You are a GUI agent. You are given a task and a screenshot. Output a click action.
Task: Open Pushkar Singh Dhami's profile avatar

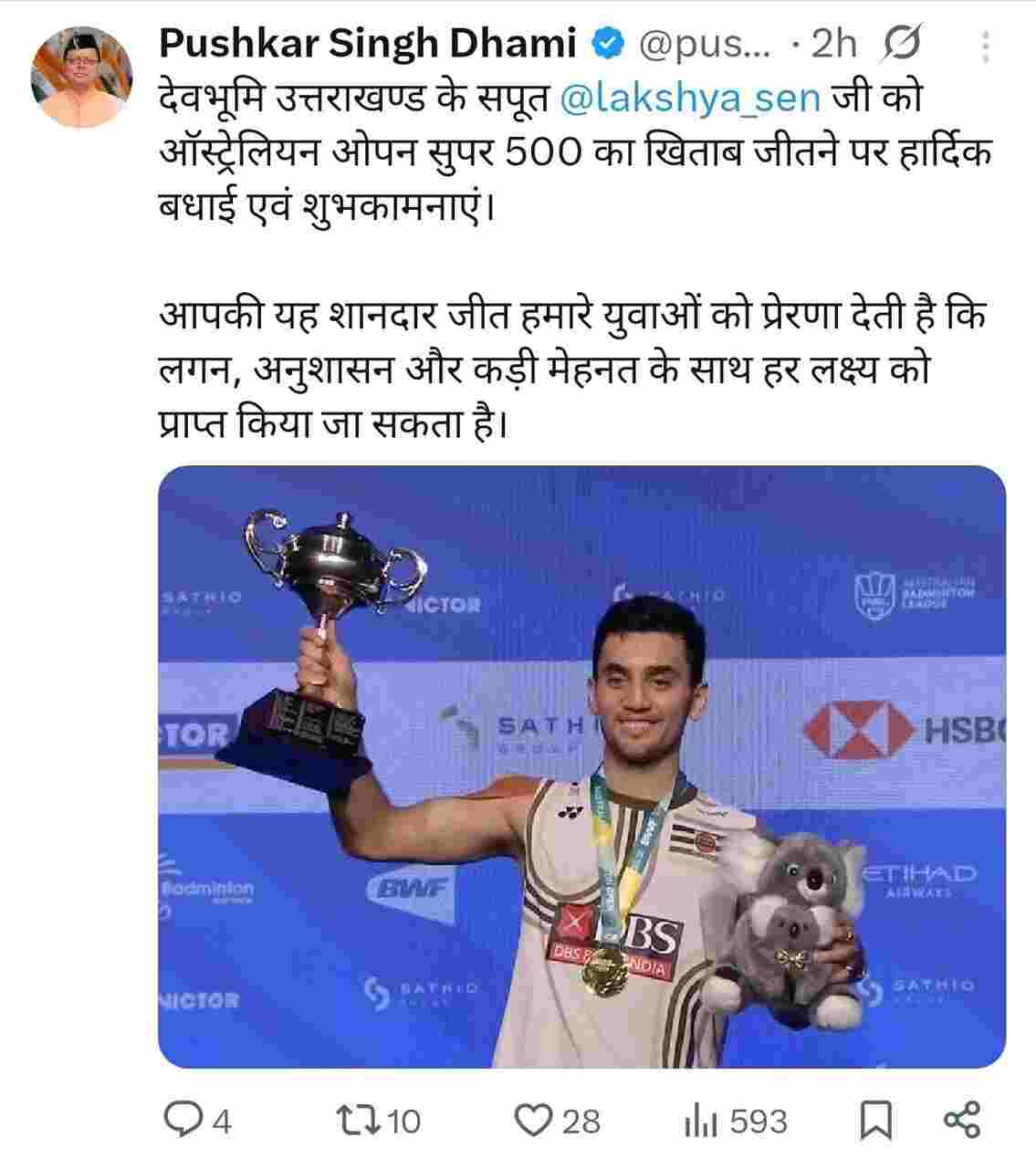coord(82,78)
